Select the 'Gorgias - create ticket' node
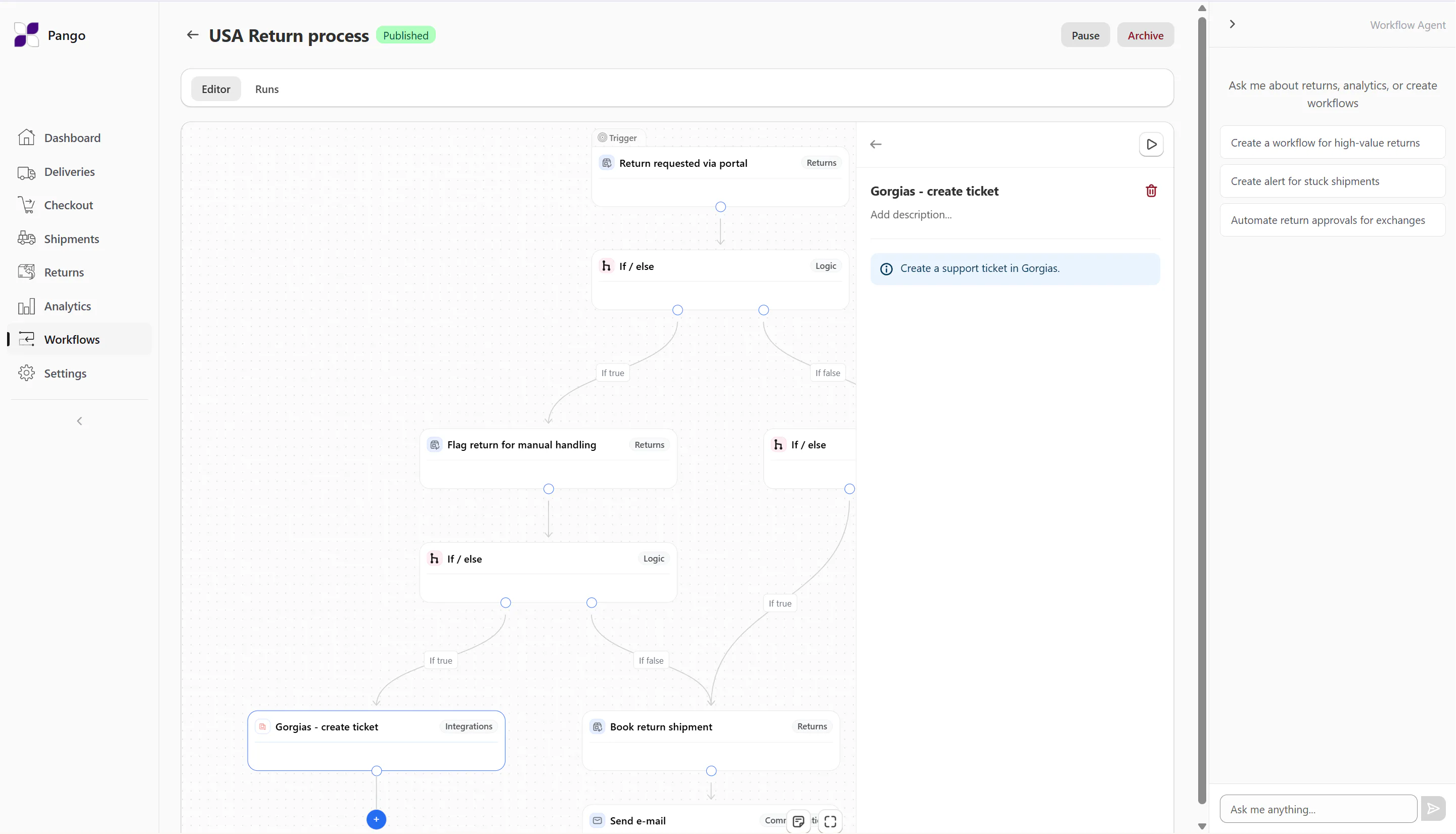The width and height of the screenshot is (1456, 834). (x=376, y=740)
